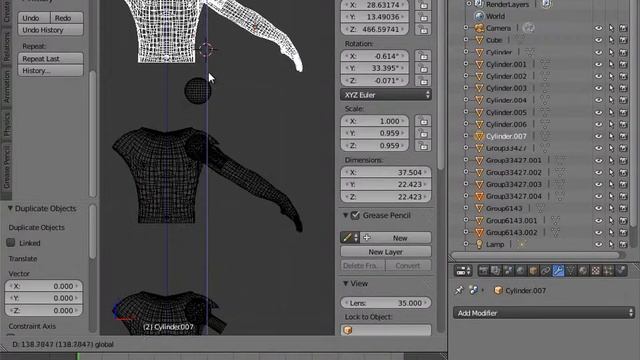Open the XYZ Euler rotation mode dropdown
The height and width of the screenshot is (360, 640).
coord(386,95)
